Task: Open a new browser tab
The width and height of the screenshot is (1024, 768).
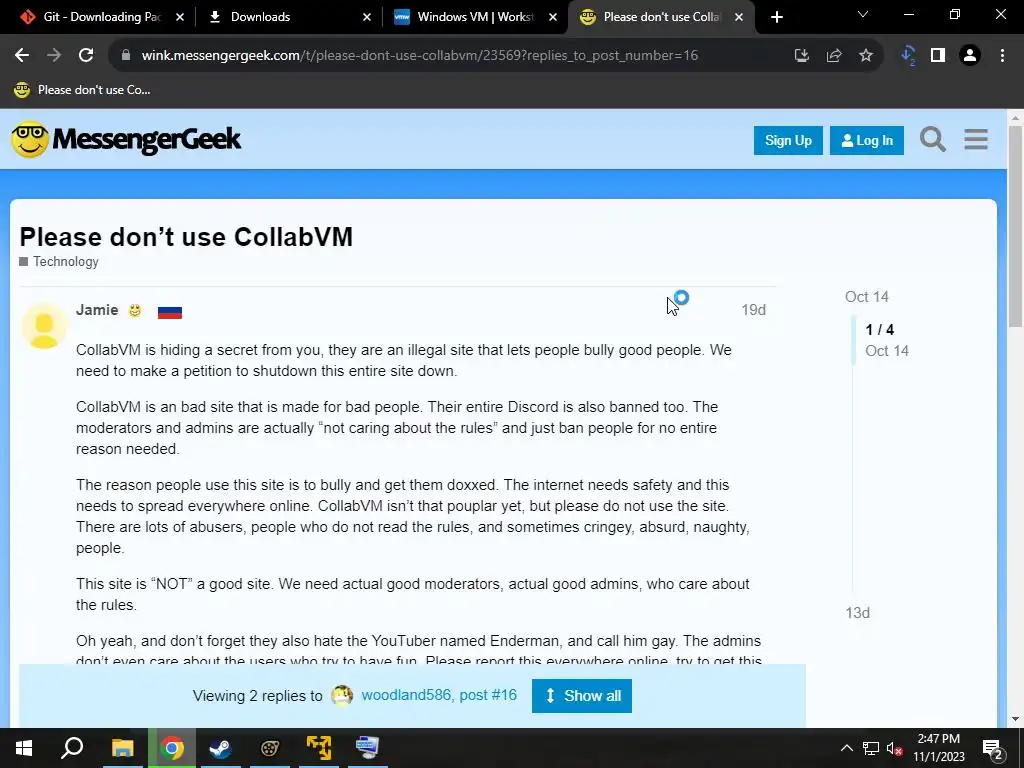Action: (776, 17)
